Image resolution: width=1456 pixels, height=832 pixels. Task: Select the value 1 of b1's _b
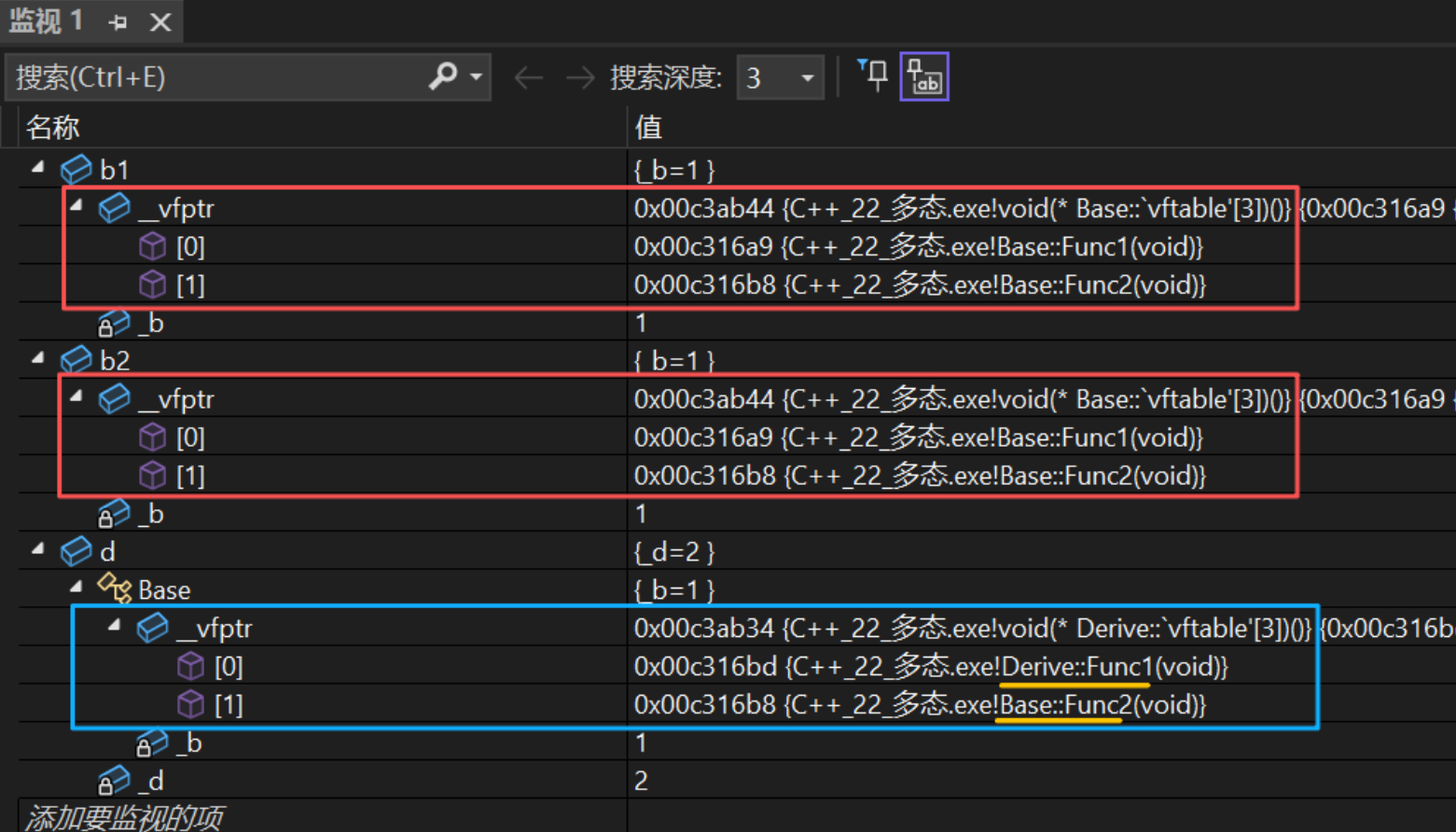click(641, 323)
